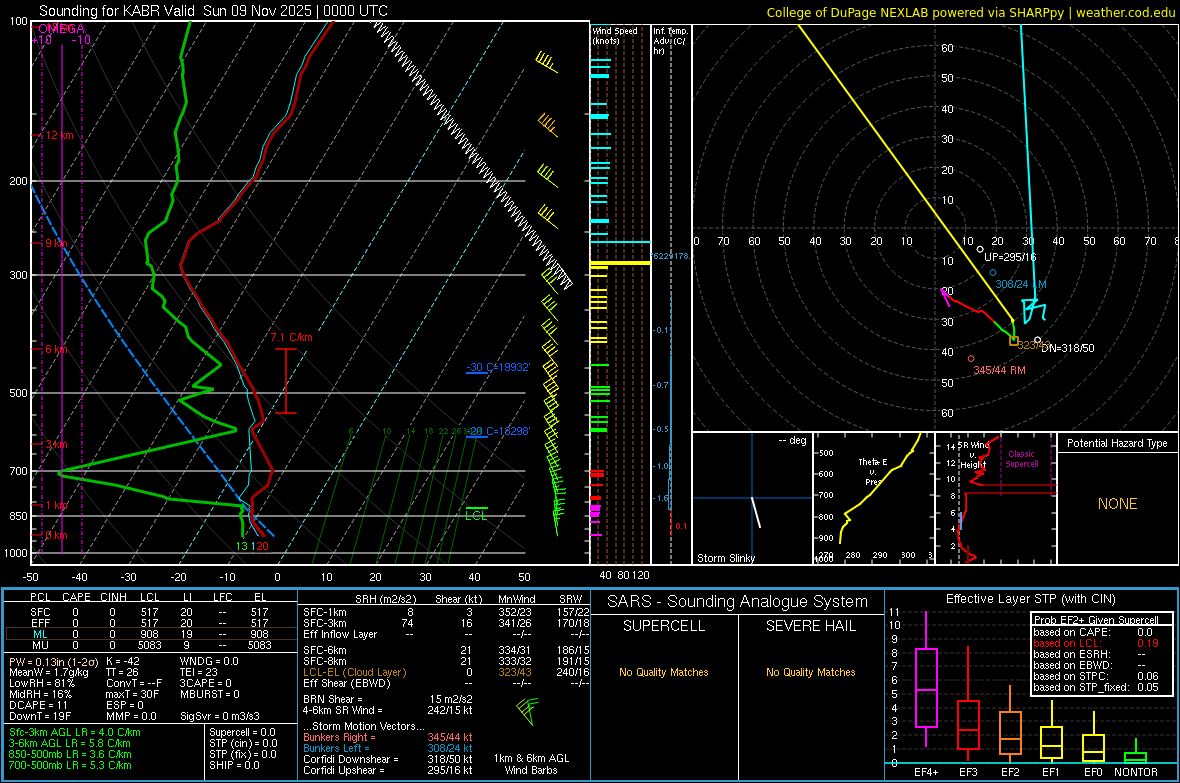
Task: Select the SFC-1km kinematics row
Action: click(x=446, y=612)
